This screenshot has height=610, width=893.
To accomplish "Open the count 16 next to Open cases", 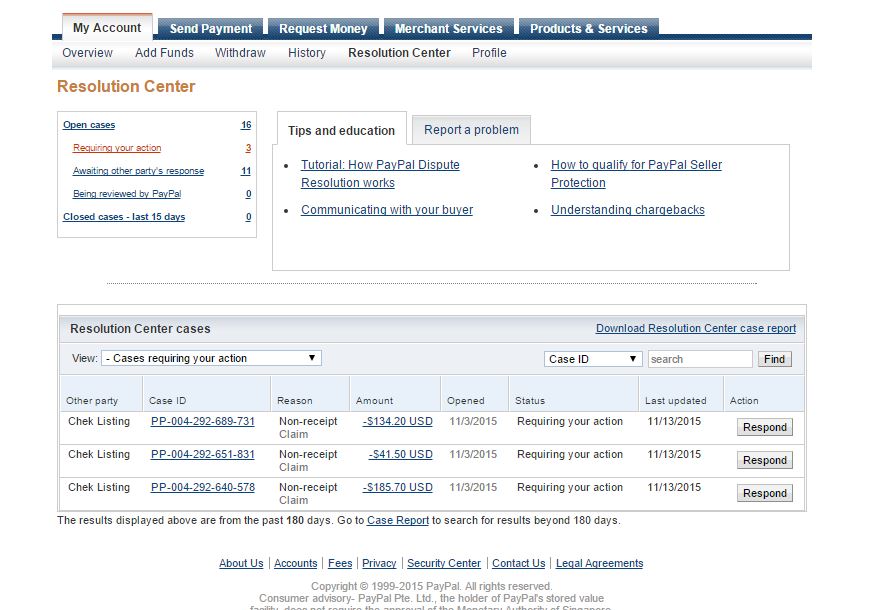I will click(x=246, y=125).
